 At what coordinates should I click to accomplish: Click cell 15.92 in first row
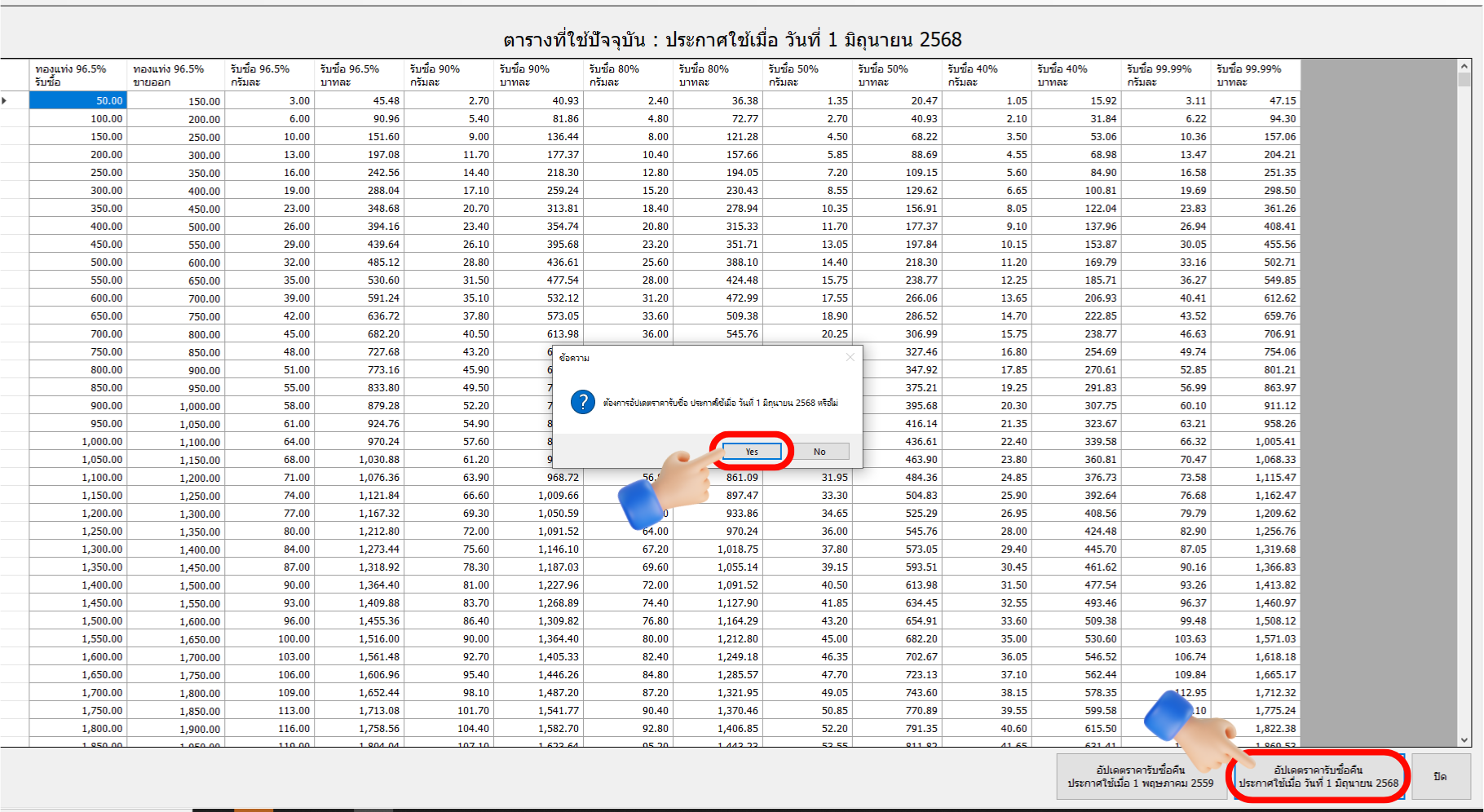coord(1077,100)
